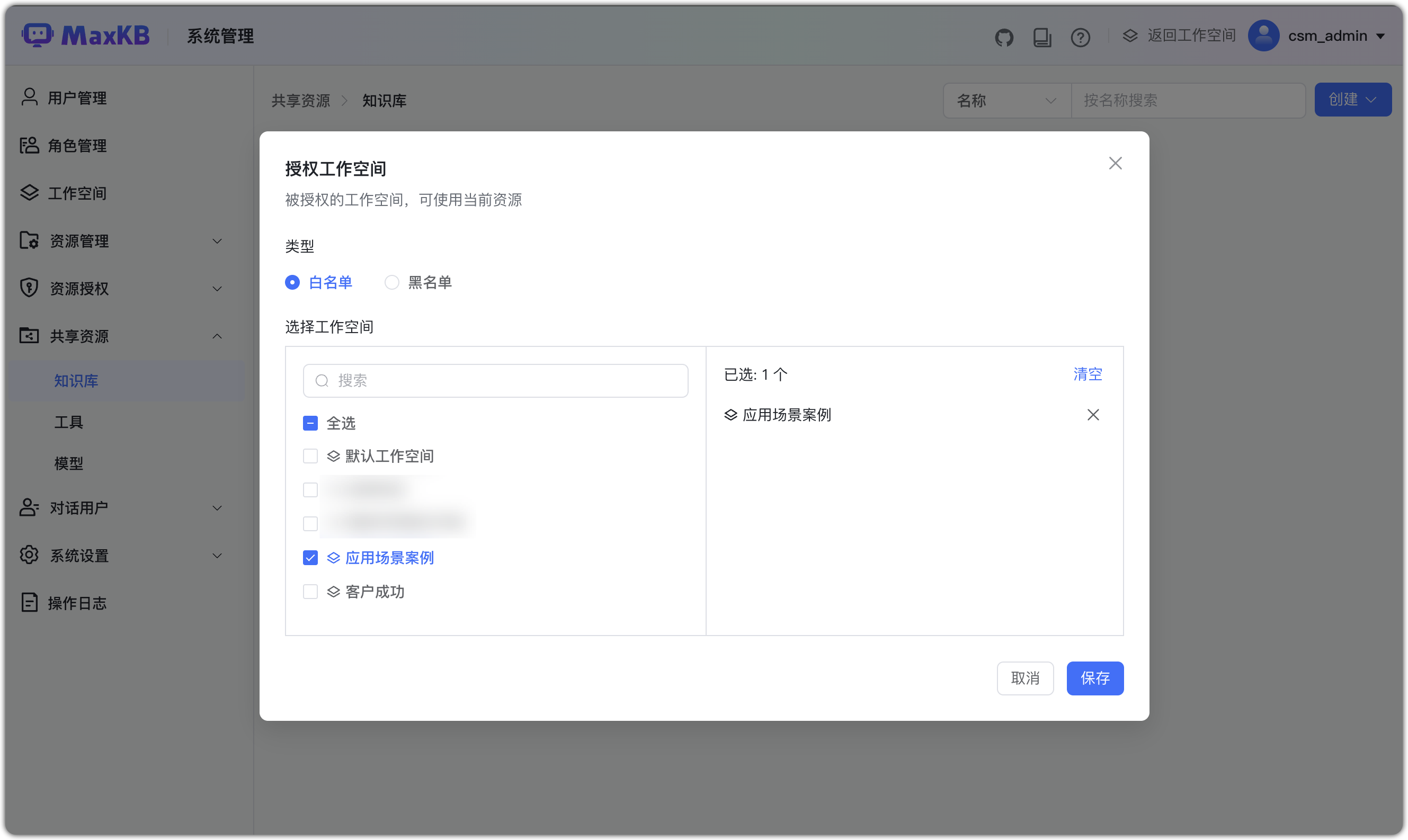Click the 用户管理 person icon
The image size is (1408, 840).
30,97
